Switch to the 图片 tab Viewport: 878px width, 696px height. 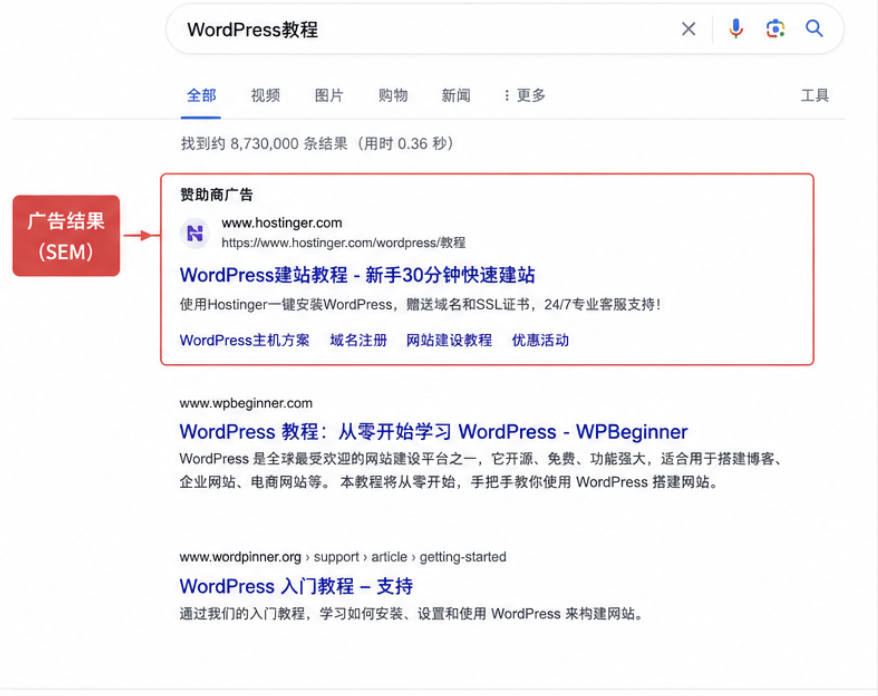tap(329, 95)
